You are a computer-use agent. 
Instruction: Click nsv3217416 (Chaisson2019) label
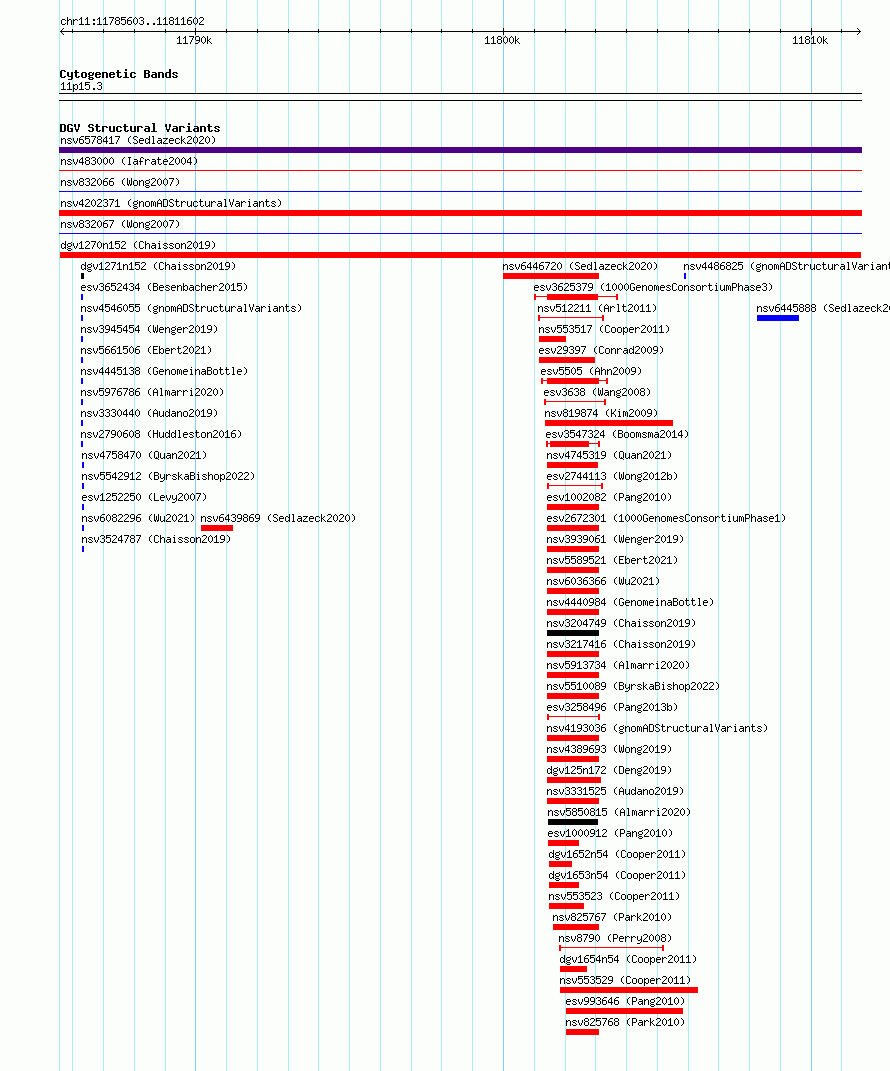(622, 644)
